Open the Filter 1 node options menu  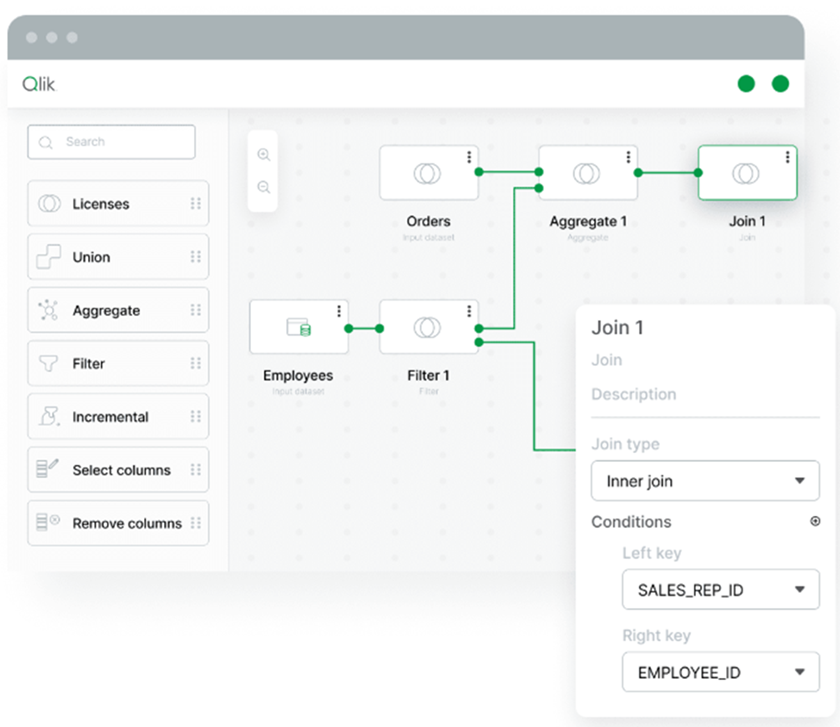coord(468,311)
